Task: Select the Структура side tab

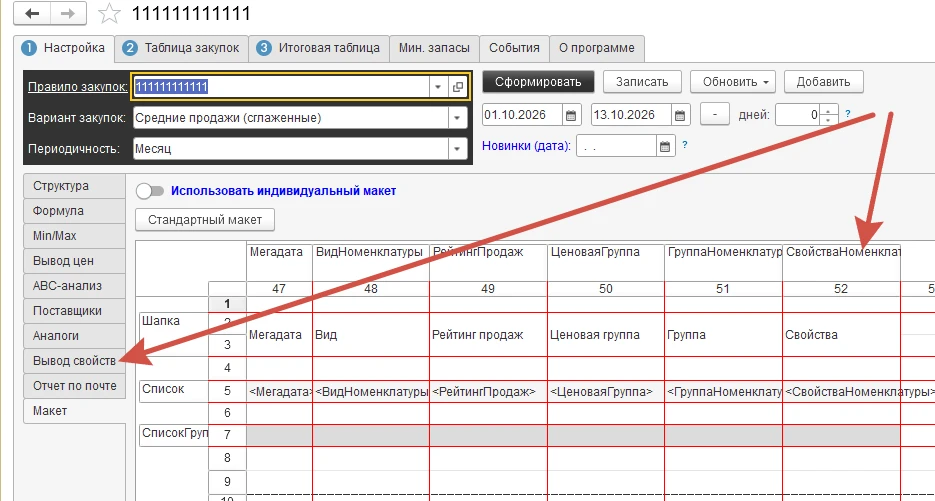Action: coord(74,185)
